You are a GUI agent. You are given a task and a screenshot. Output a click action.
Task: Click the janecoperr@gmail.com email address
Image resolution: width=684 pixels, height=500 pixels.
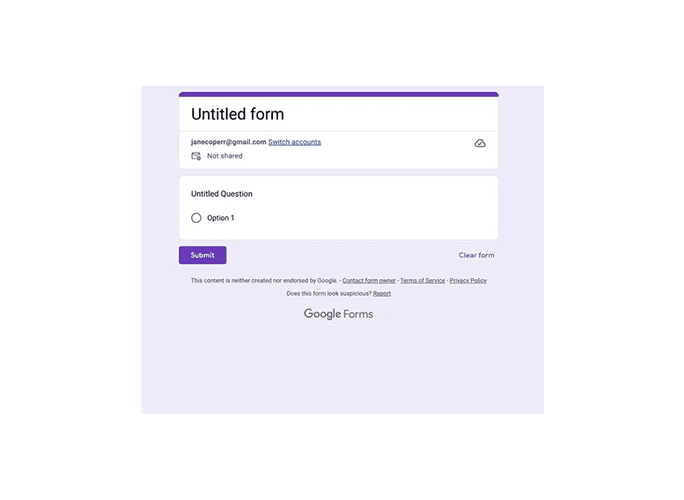228,142
